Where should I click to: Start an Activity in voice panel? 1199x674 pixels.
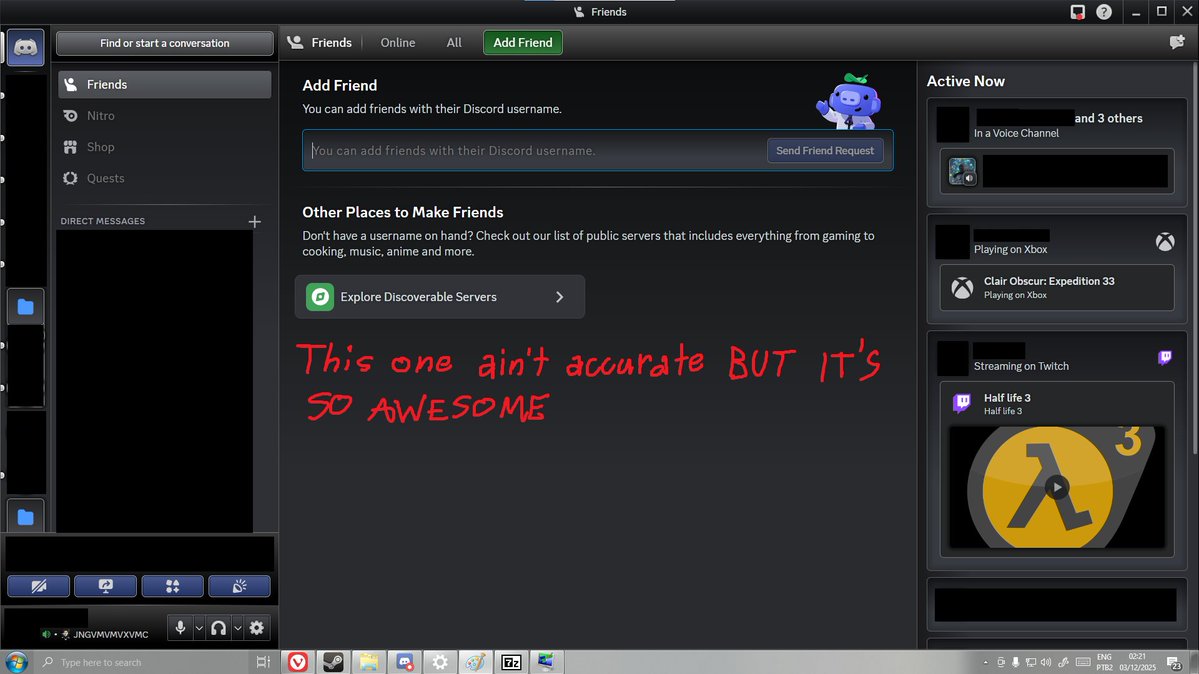click(173, 586)
